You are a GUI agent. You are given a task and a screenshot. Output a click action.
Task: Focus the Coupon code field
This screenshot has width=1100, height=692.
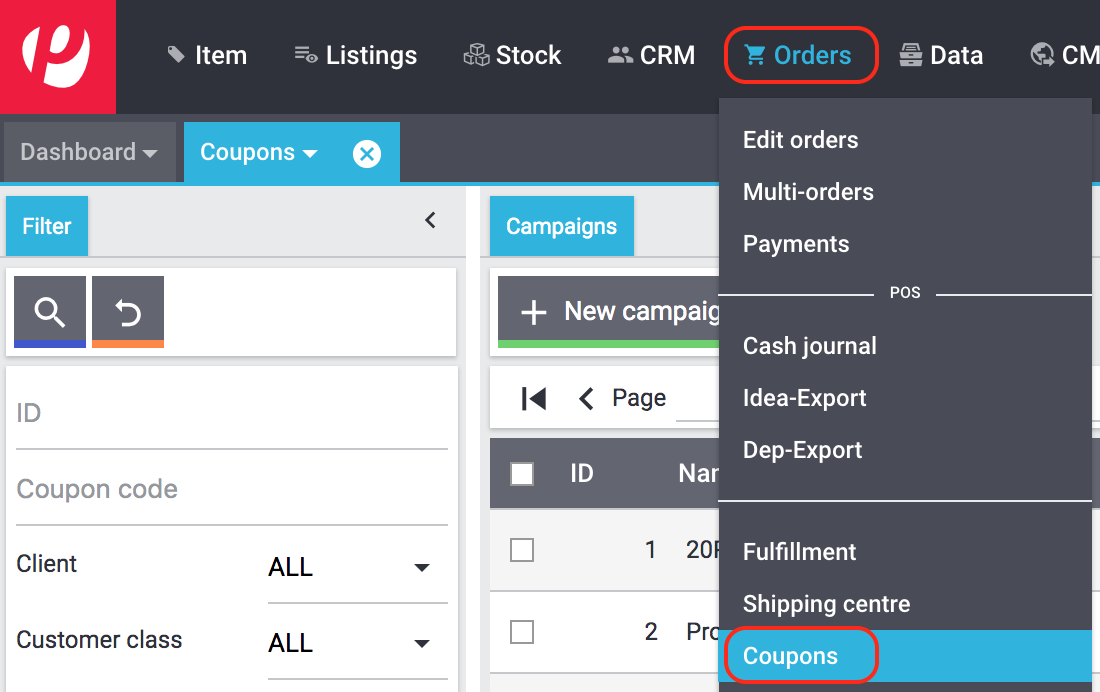point(232,490)
